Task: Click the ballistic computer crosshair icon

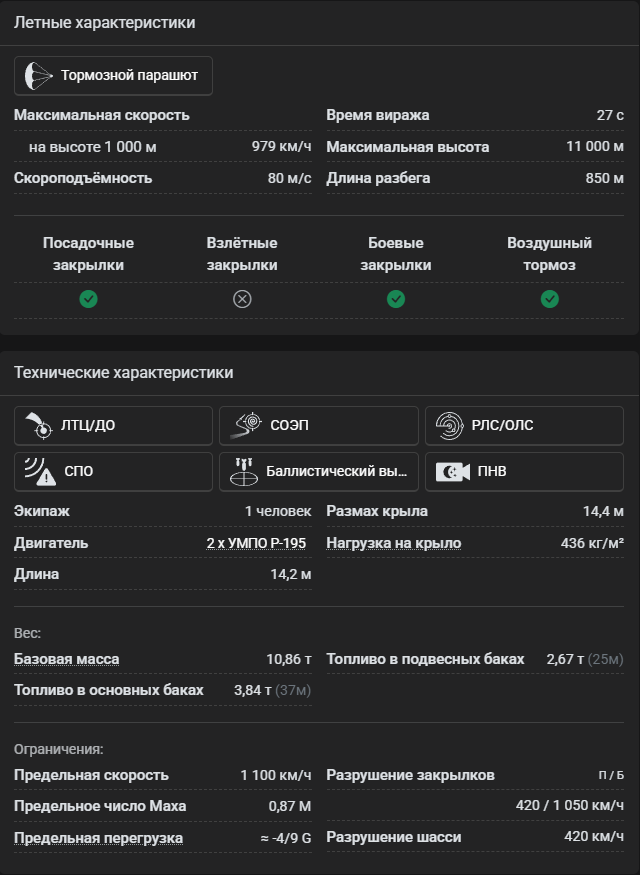Action: (243, 471)
